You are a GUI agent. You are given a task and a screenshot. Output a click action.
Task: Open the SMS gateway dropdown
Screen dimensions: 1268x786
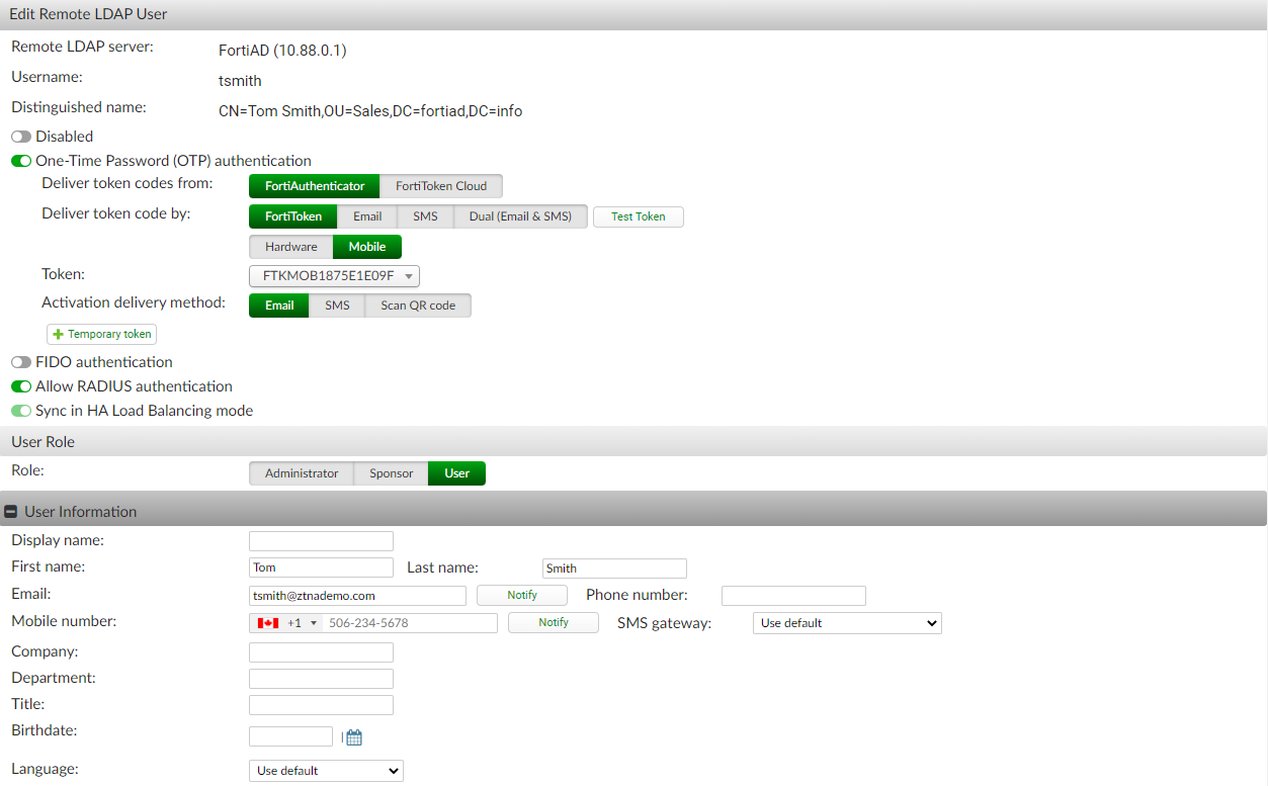click(847, 623)
